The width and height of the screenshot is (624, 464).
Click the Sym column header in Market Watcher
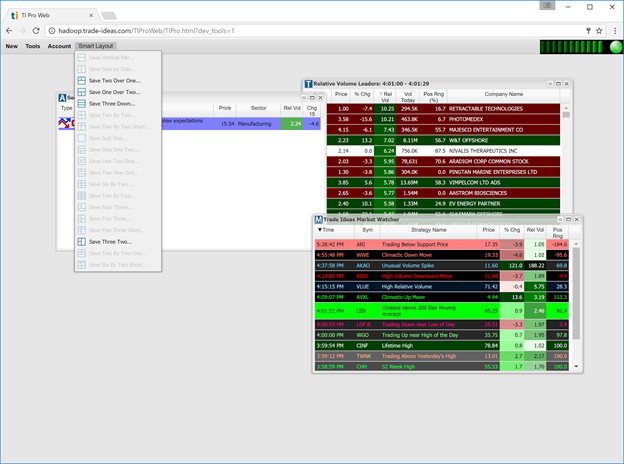(367, 230)
